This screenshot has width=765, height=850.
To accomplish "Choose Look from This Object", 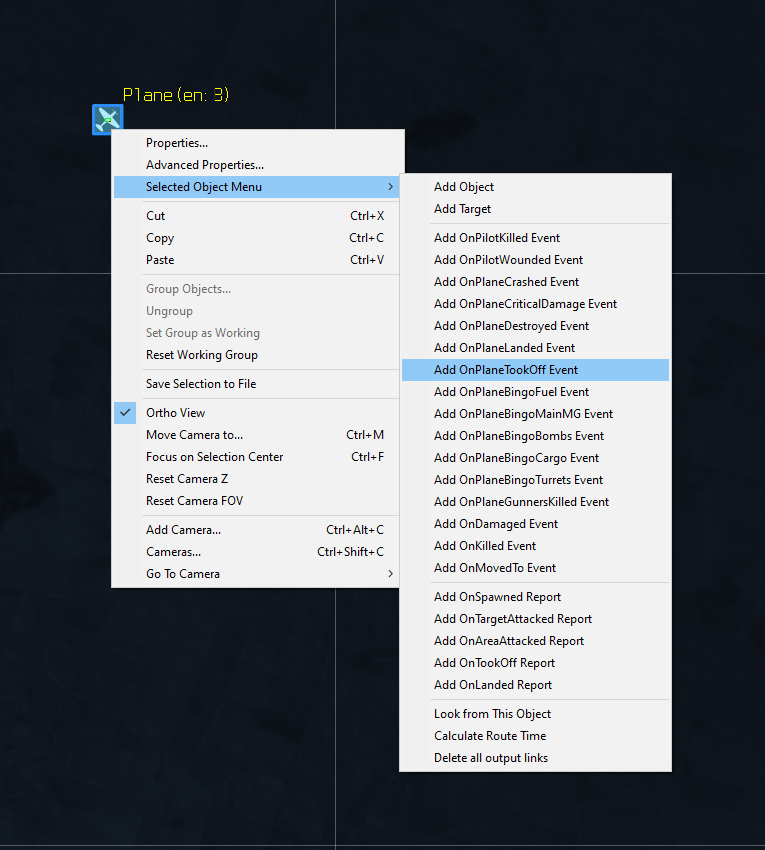I will pos(492,714).
